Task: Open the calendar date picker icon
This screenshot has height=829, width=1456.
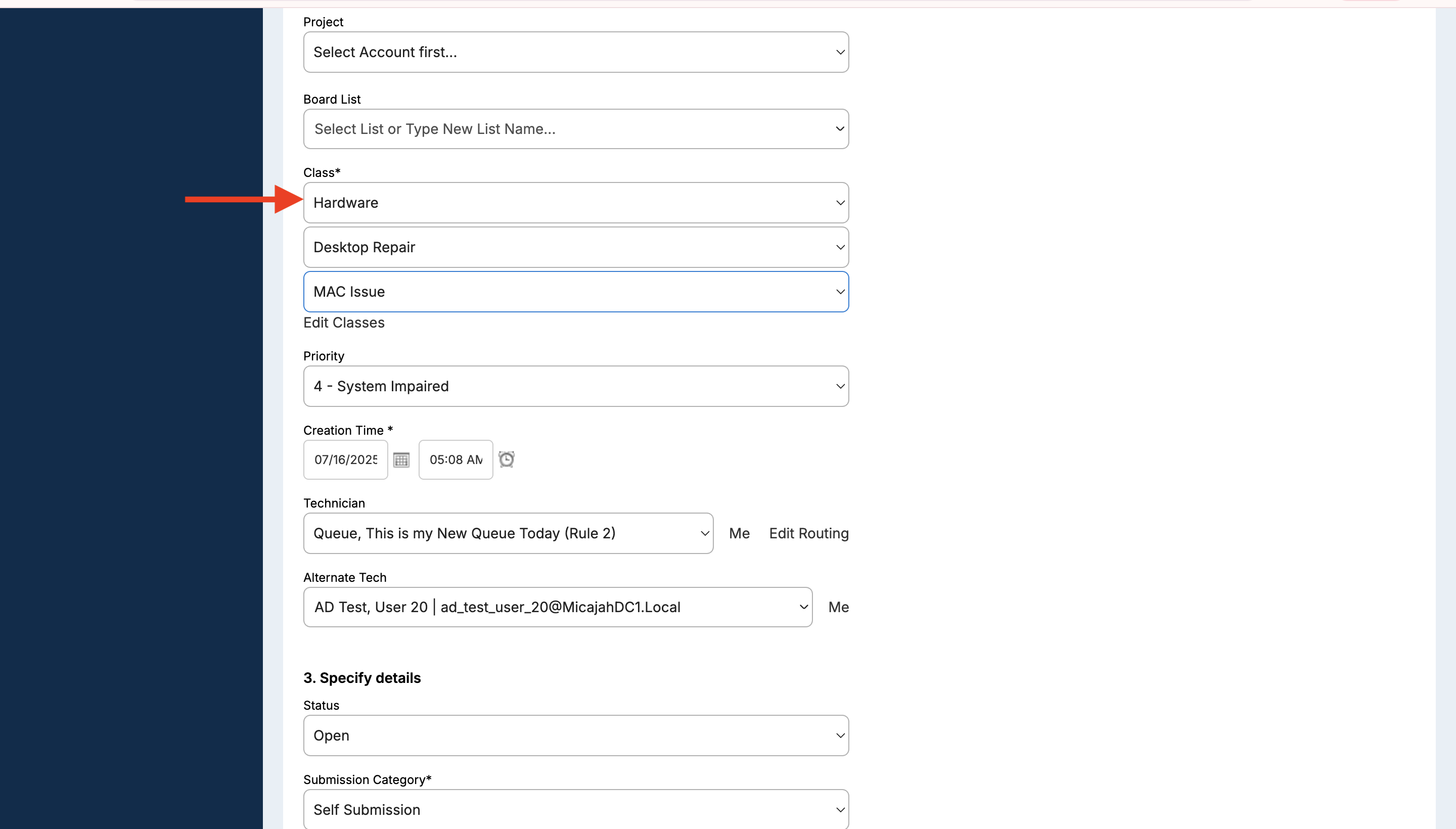Action: 401,459
